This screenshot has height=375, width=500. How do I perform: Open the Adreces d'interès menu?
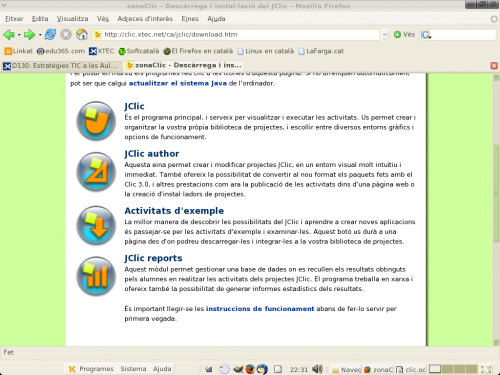coord(145,19)
